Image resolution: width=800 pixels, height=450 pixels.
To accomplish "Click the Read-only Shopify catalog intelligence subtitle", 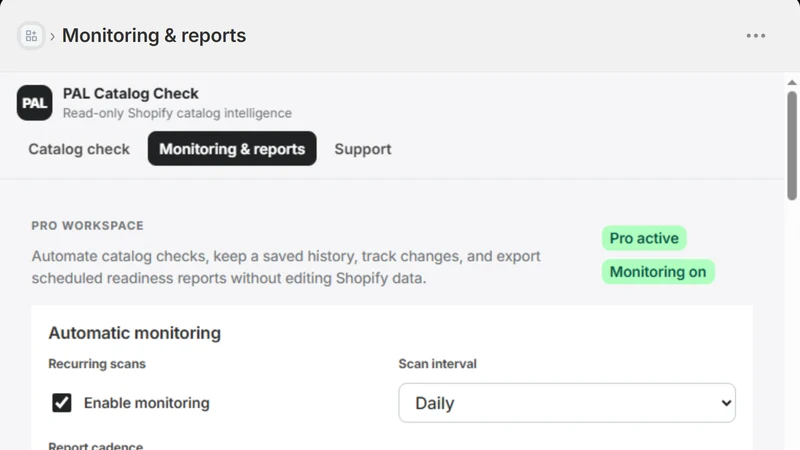I will pos(177,113).
